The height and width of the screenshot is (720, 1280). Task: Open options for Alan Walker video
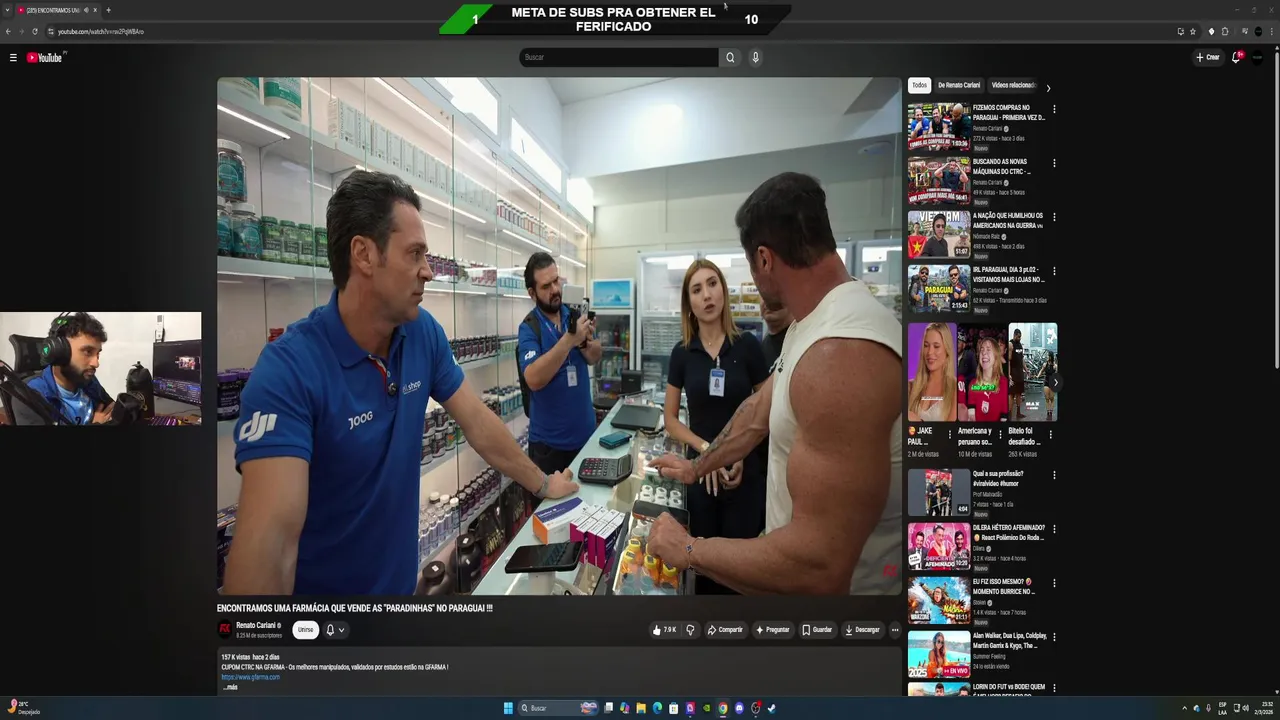click(1054, 637)
